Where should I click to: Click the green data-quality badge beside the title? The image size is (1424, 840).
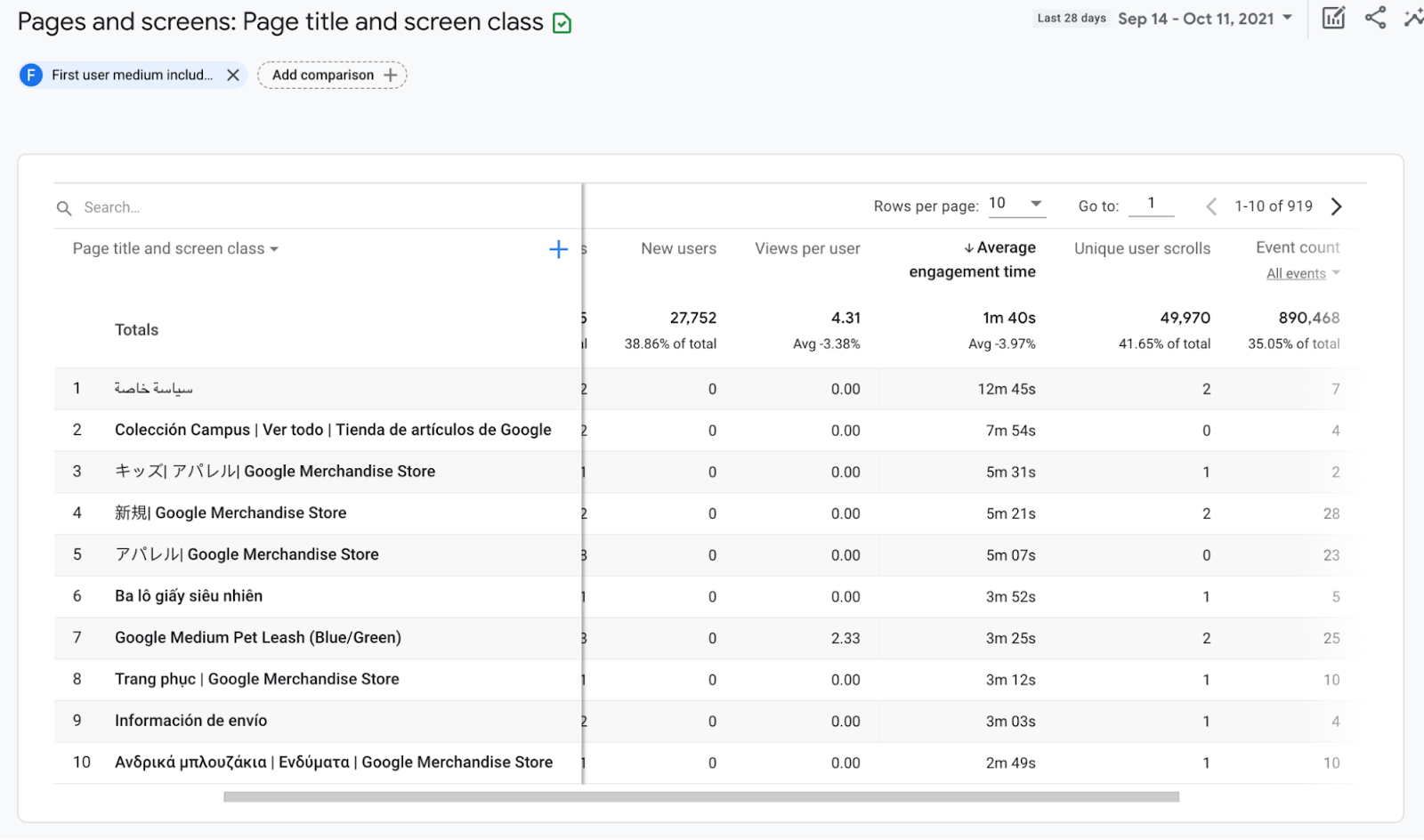(562, 22)
